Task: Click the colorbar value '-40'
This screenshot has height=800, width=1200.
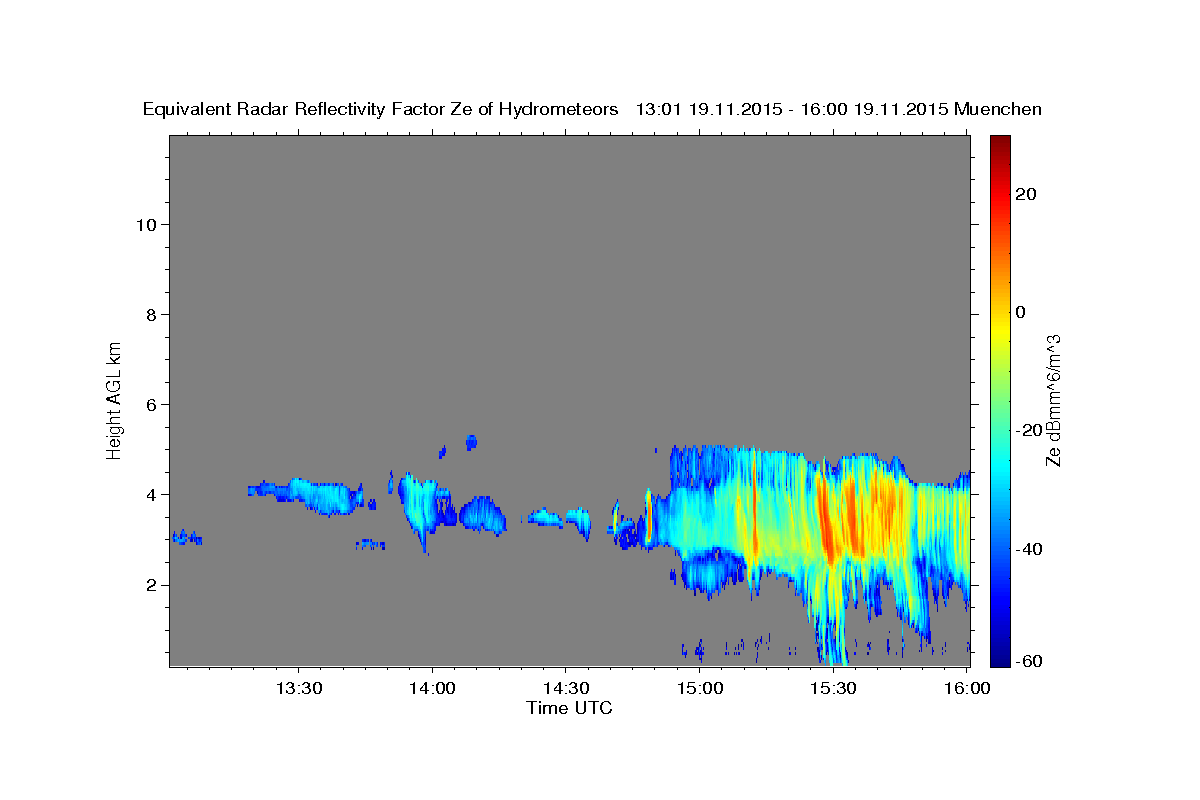Action: (x=1028, y=548)
